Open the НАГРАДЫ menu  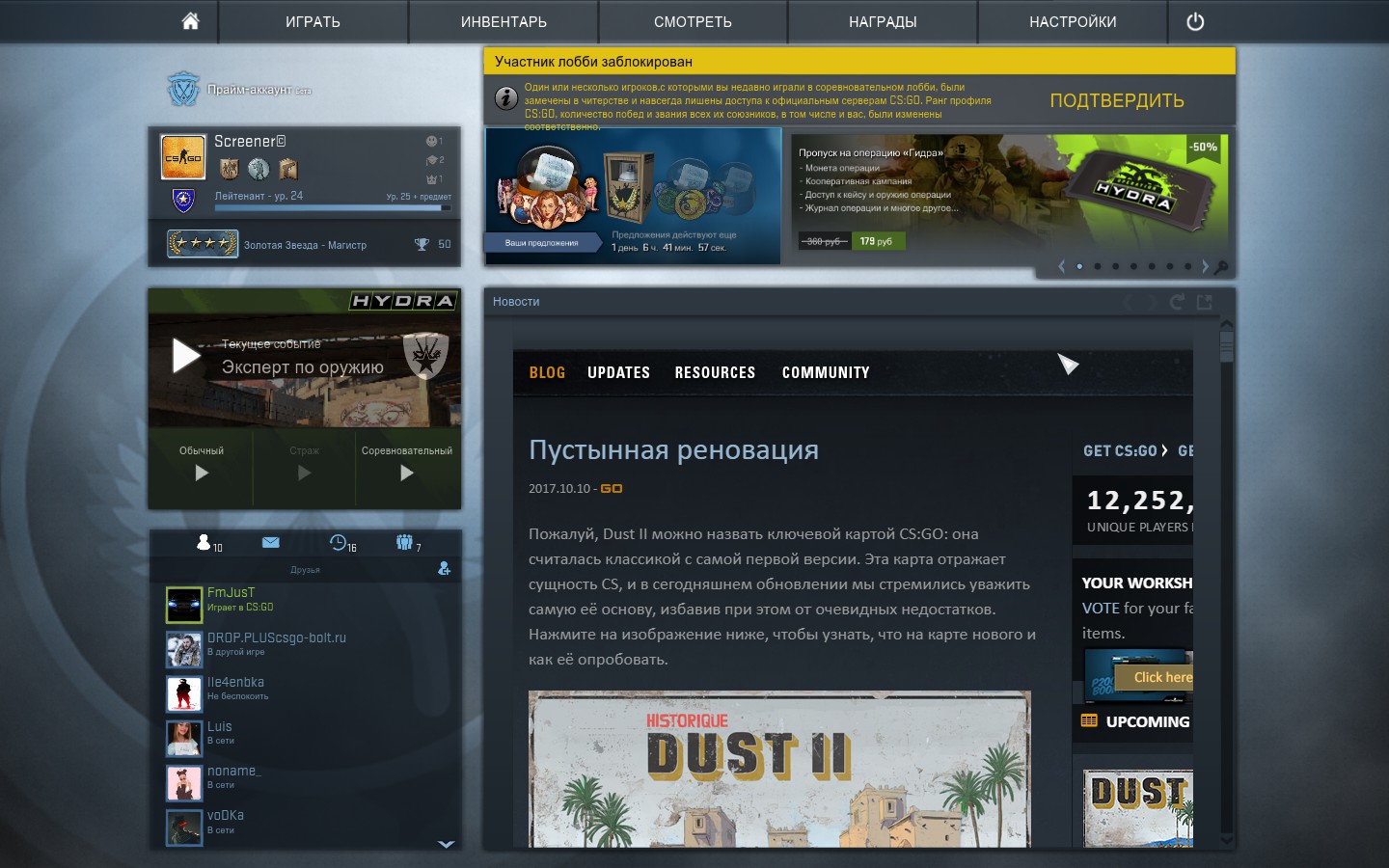pos(883,21)
